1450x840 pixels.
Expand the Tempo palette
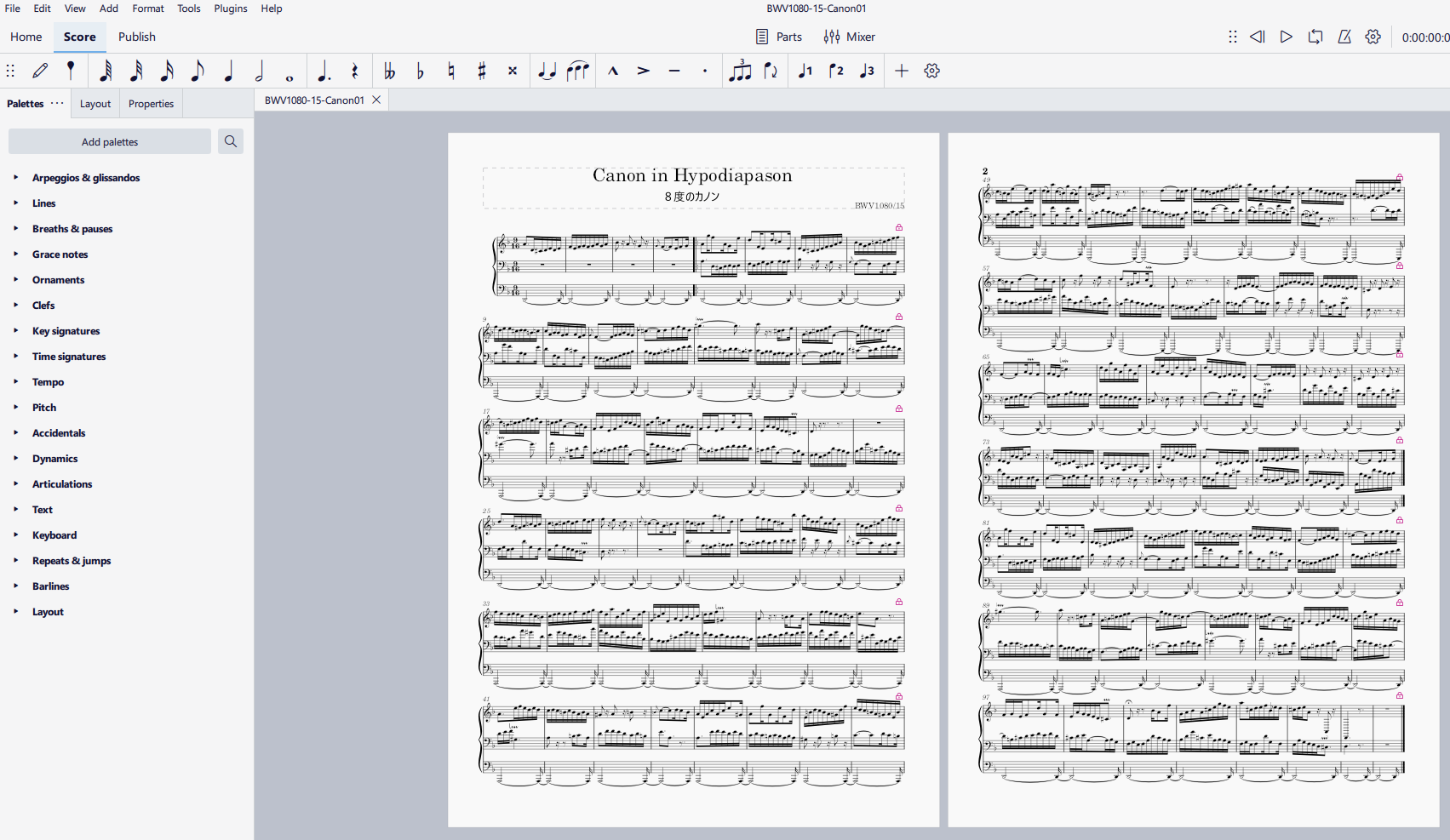15,381
